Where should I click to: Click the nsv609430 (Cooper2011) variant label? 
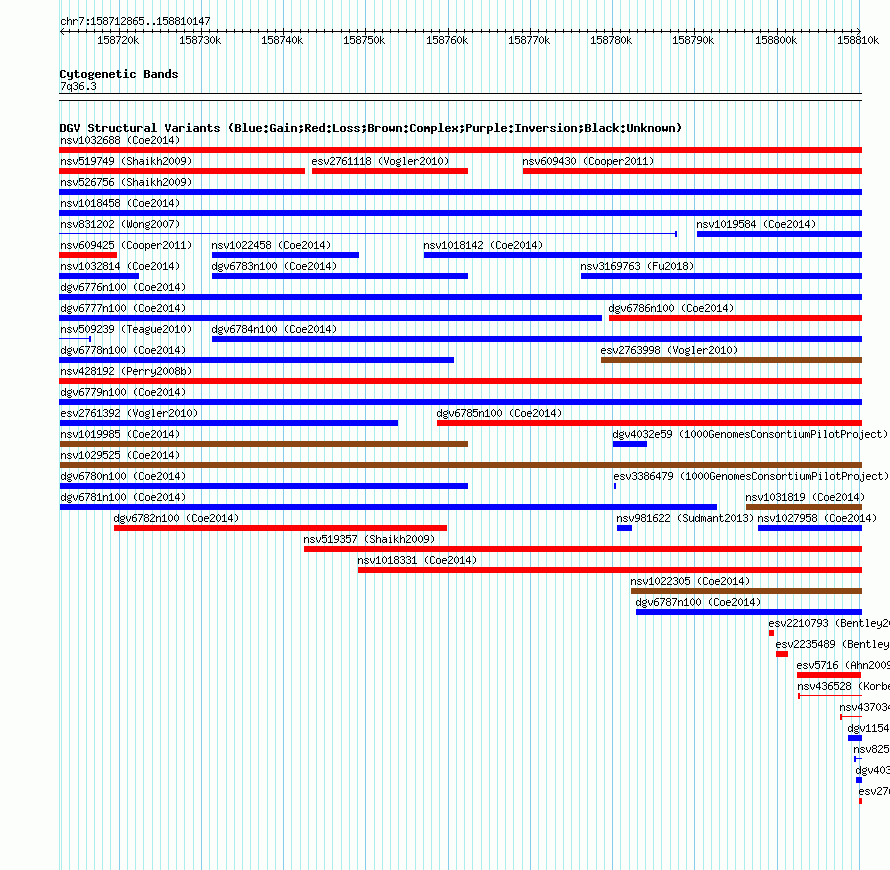[588, 161]
